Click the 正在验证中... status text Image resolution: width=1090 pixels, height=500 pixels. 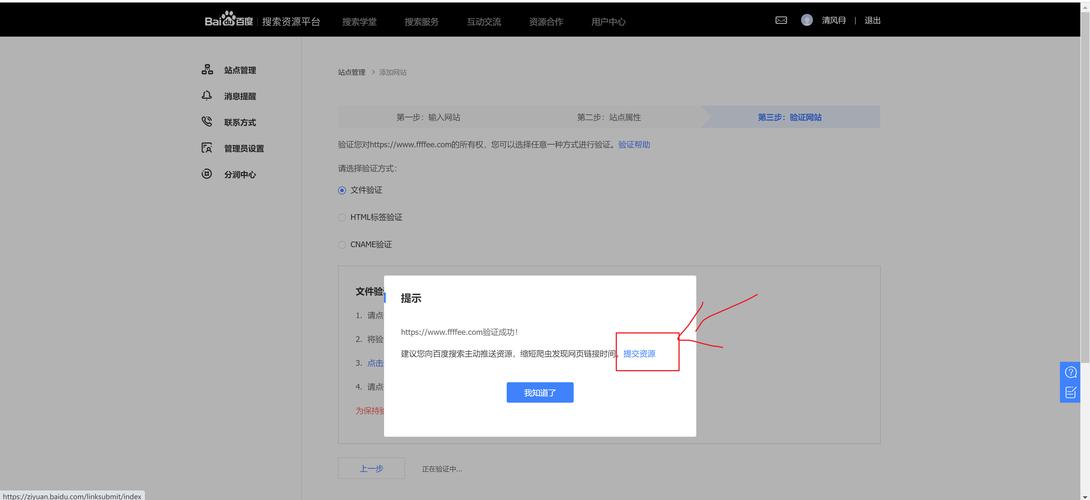pyautogui.click(x=441, y=469)
